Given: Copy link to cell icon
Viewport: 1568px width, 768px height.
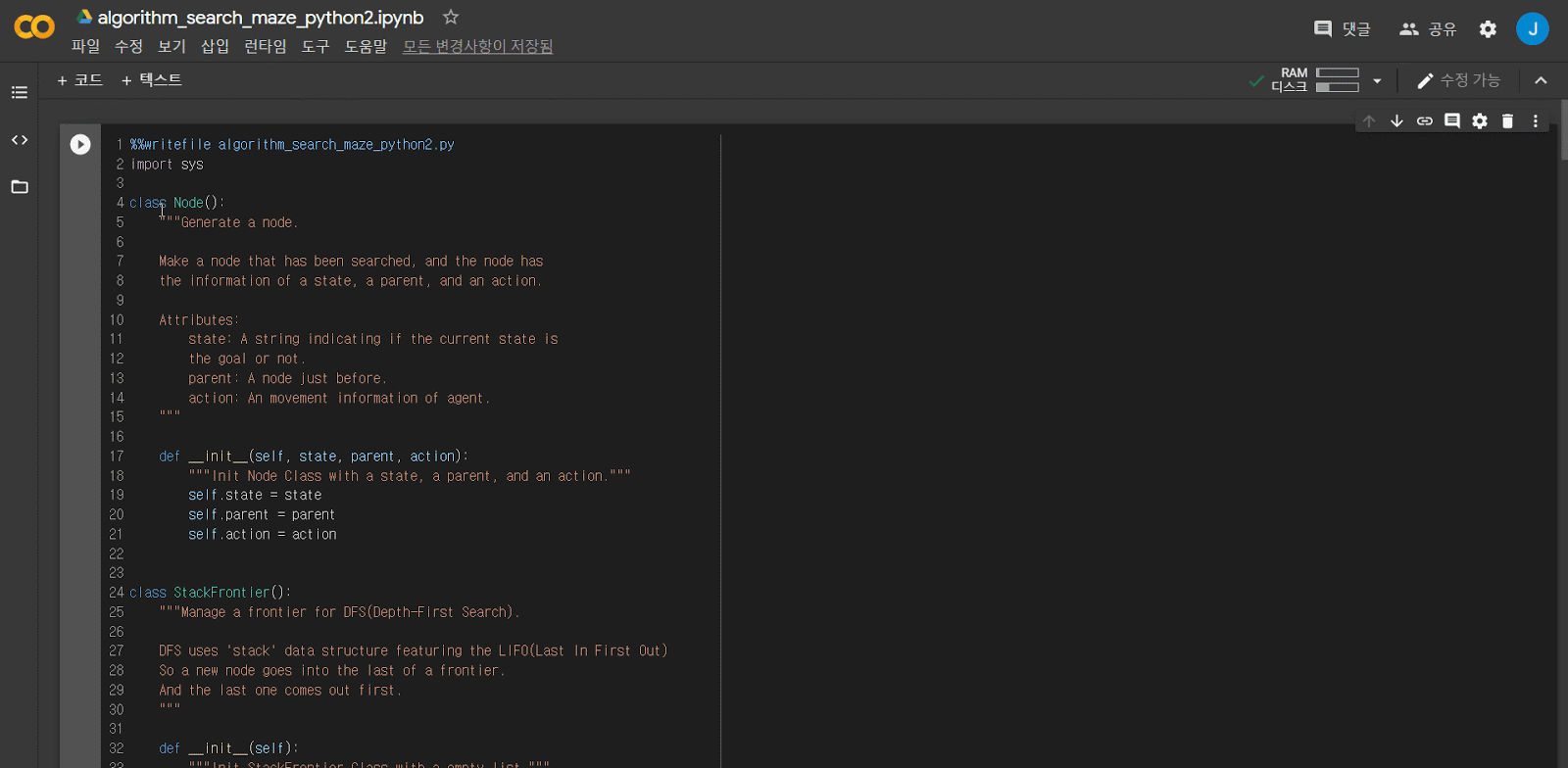Looking at the screenshot, I should pyautogui.click(x=1424, y=120).
